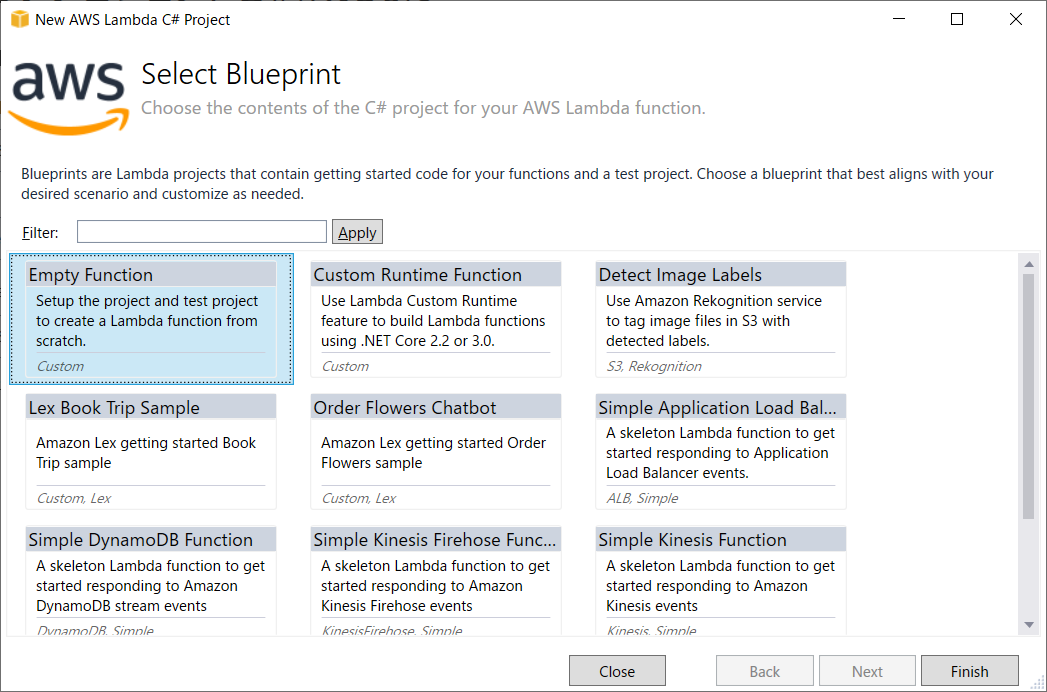Focus the Filter text field
The height and width of the screenshot is (692, 1047).
202,232
